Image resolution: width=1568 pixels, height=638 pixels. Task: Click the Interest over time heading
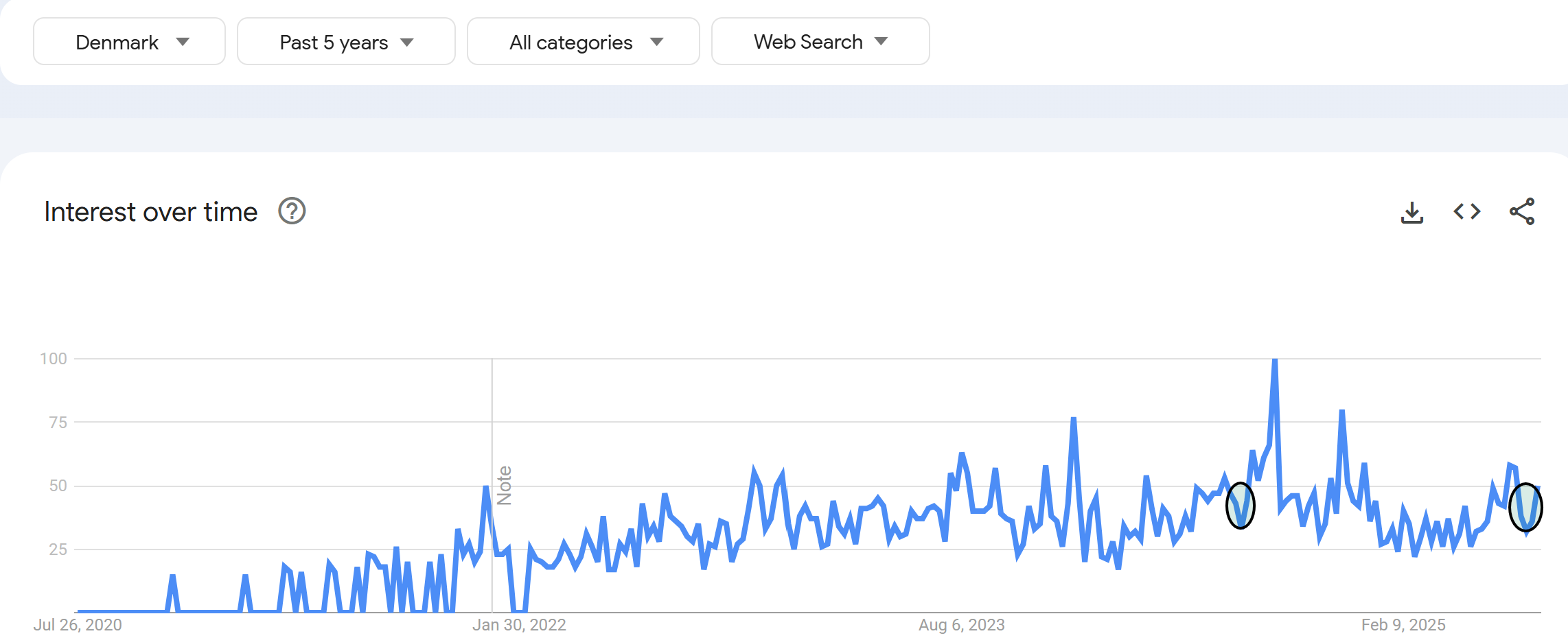tap(151, 212)
